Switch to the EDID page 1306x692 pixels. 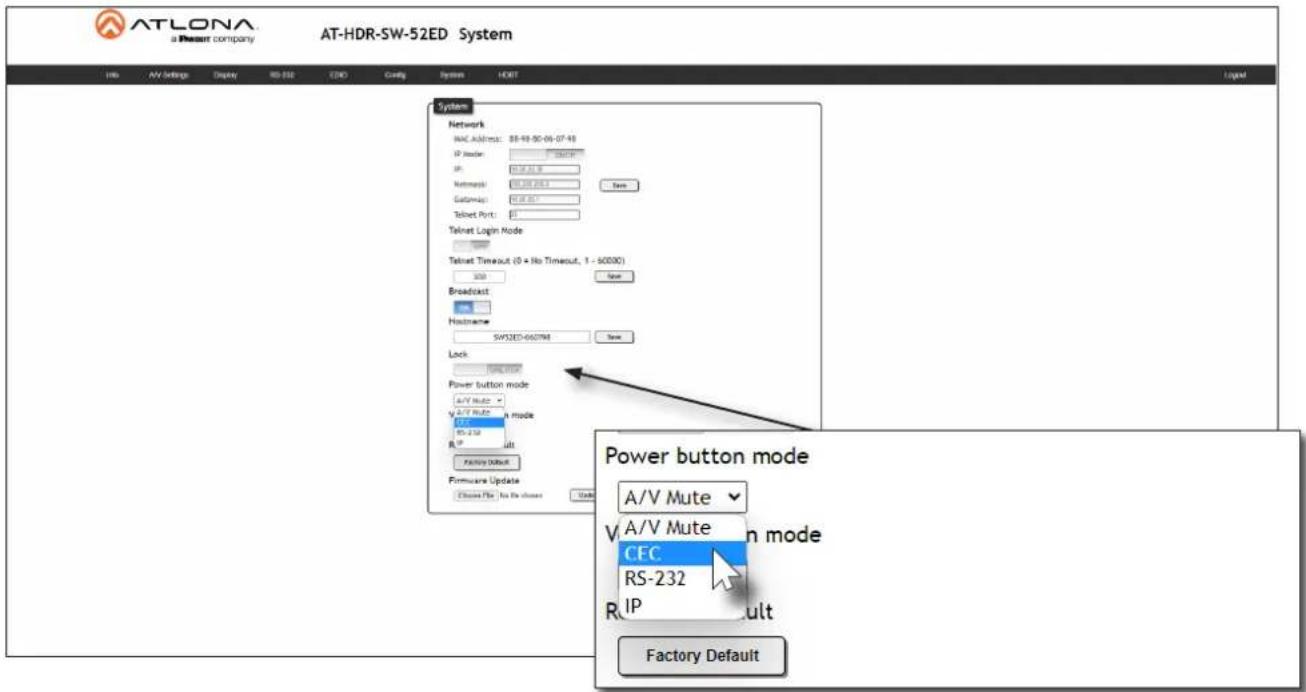[x=338, y=75]
